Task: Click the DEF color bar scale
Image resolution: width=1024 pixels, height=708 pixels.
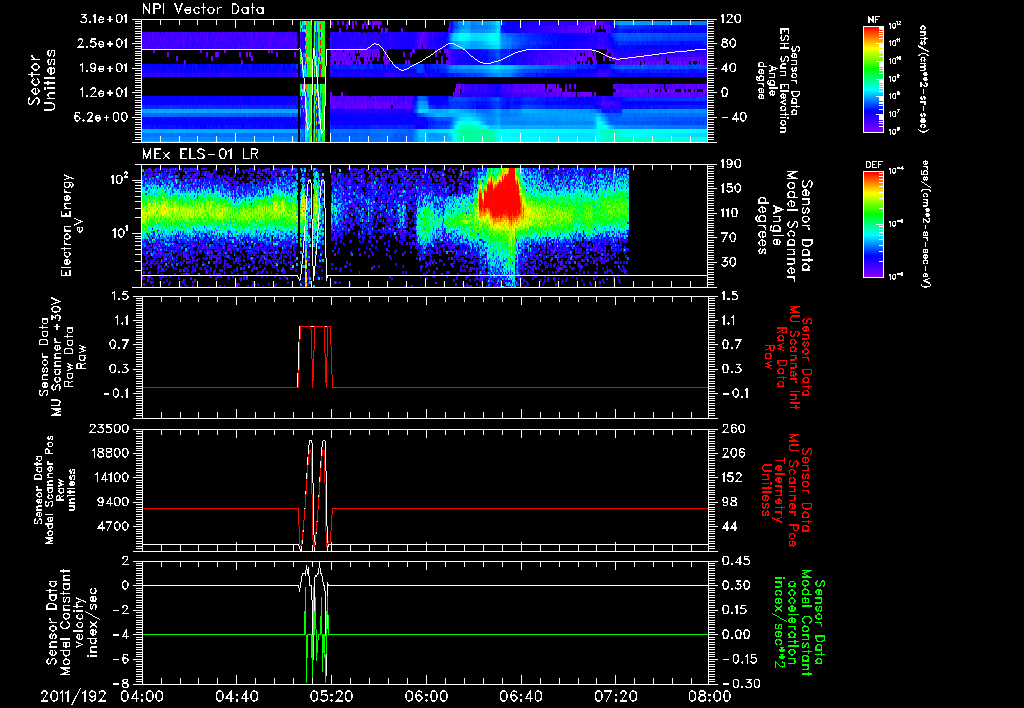Action: coord(873,223)
